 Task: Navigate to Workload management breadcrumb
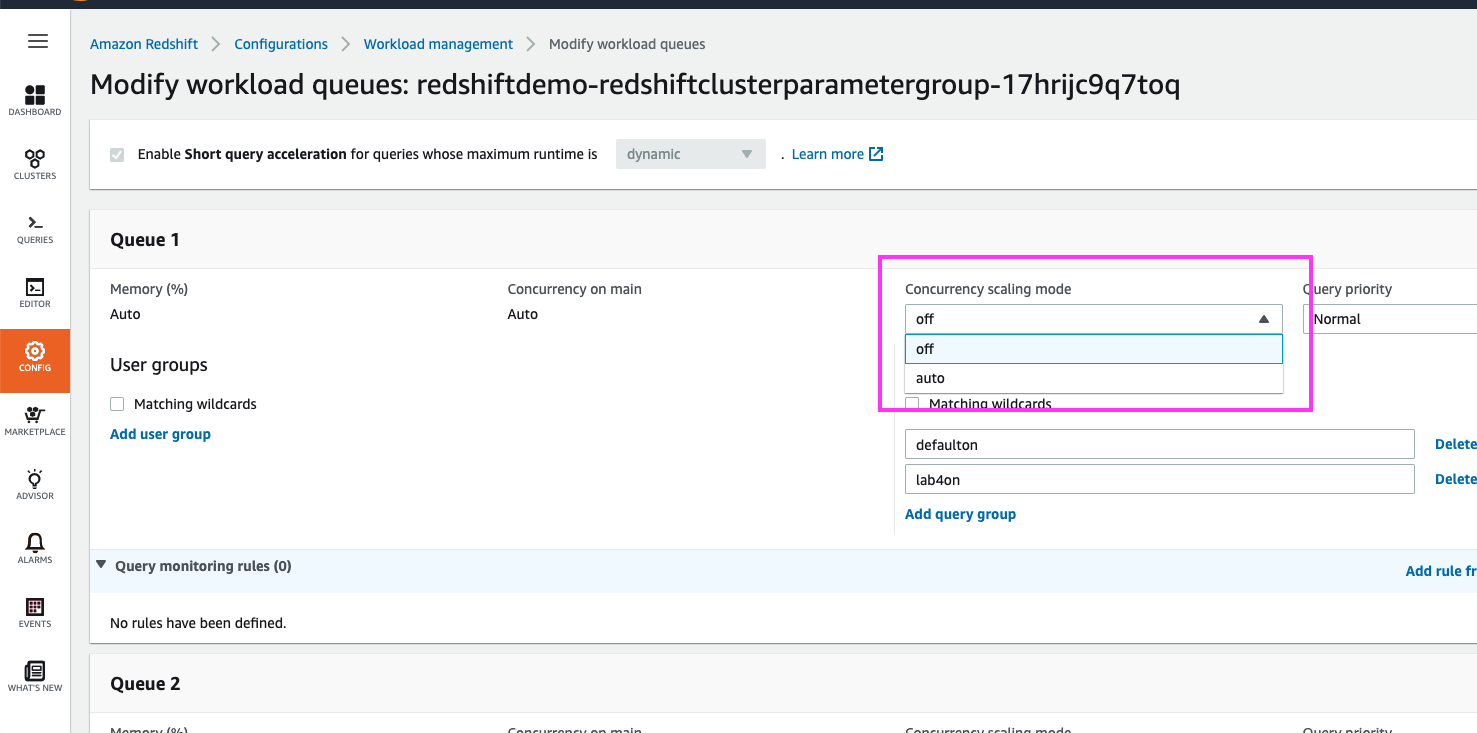pyautogui.click(x=438, y=44)
